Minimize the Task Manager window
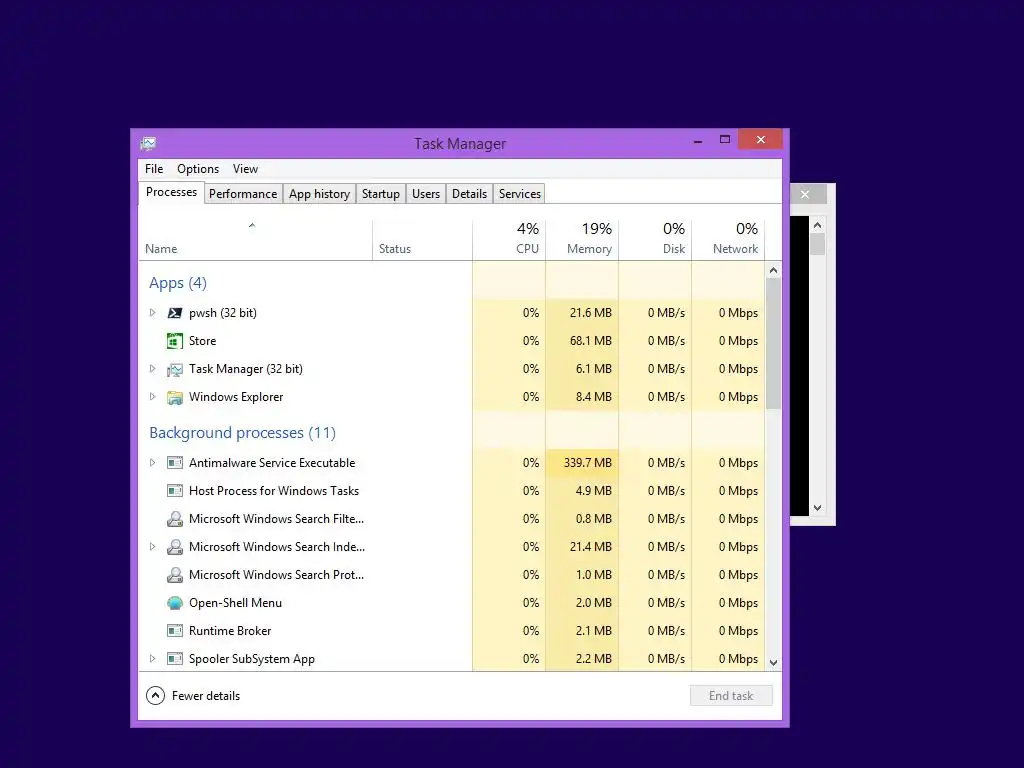The width and height of the screenshot is (1024, 768). point(698,140)
